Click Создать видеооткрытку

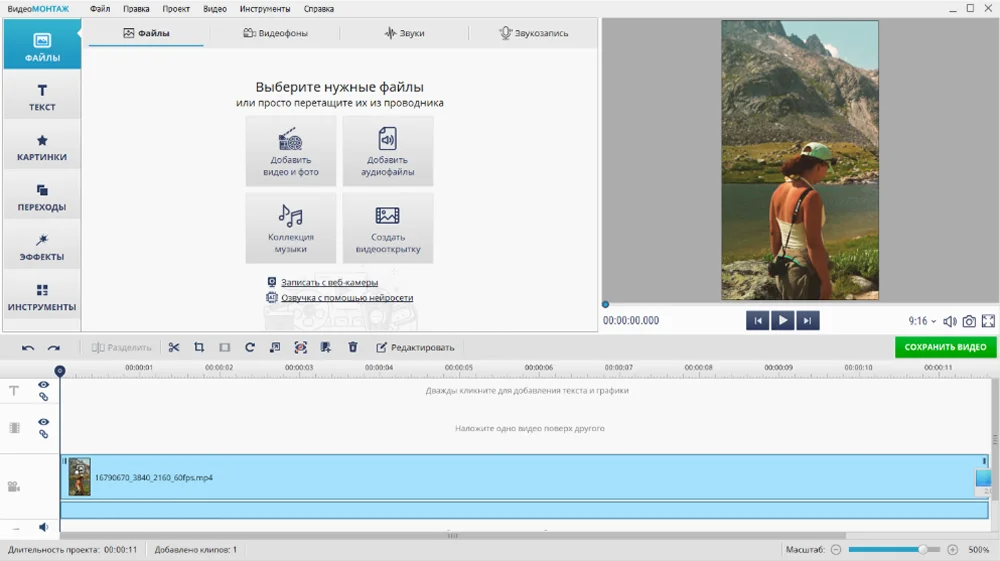click(388, 228)
